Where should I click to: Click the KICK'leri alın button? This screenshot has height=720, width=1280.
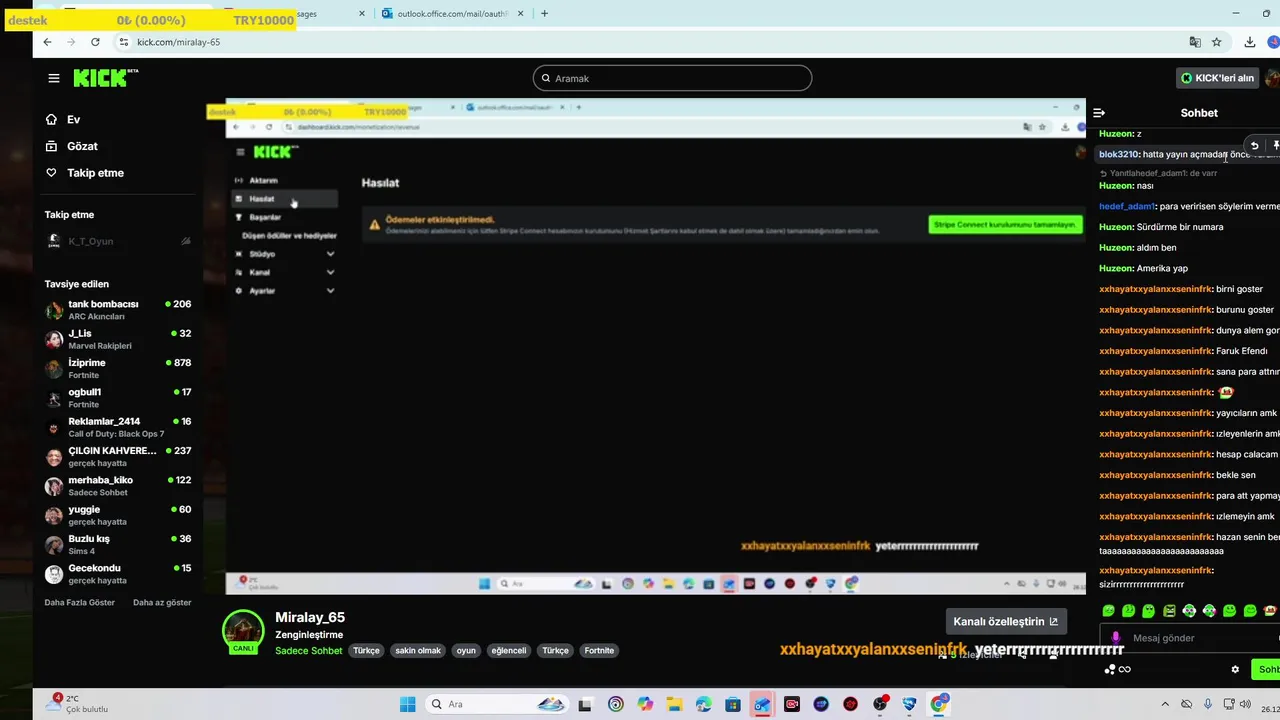coord(1217,78)
